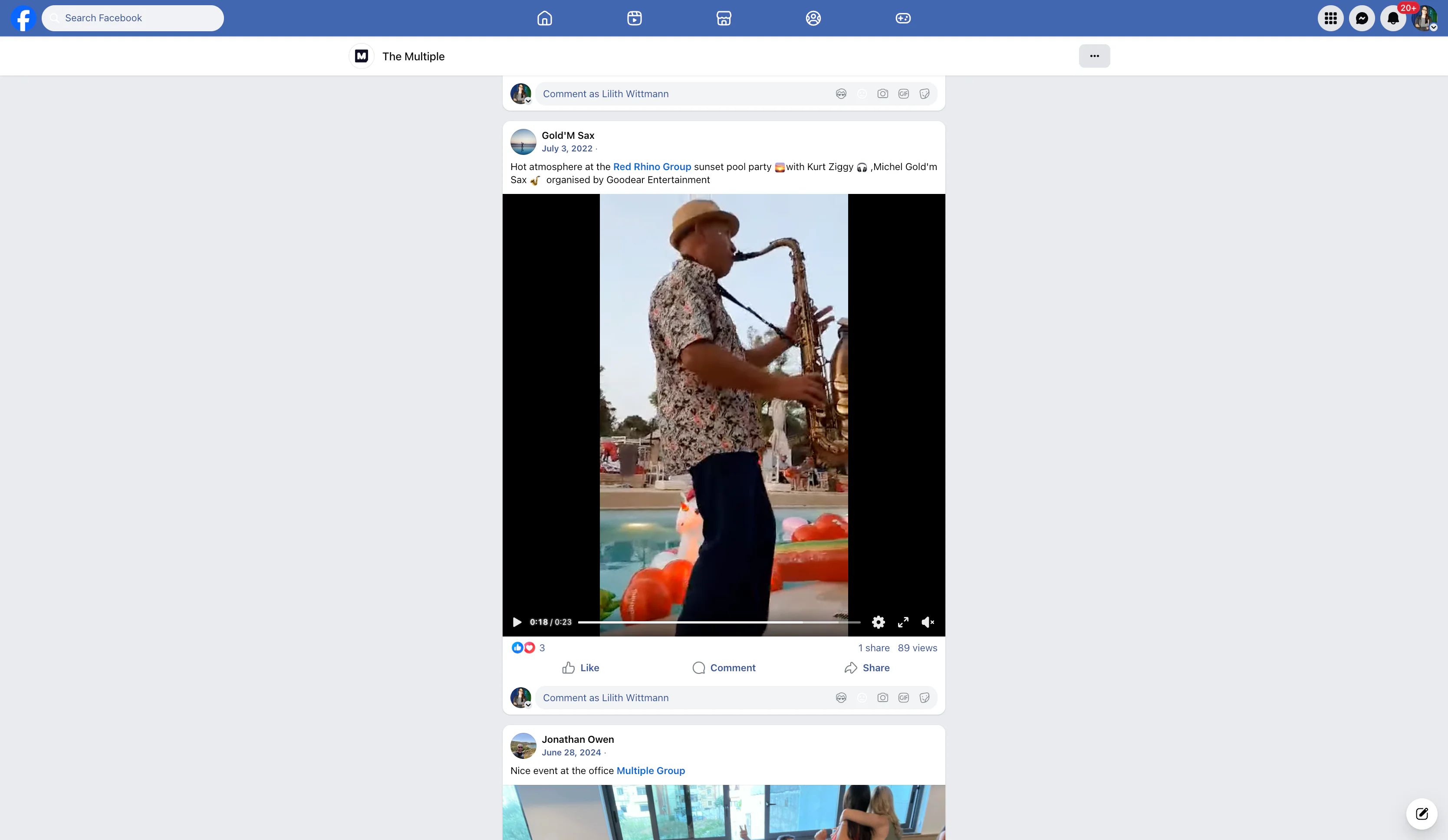Switch commenter identity under the sax video
Screen dimensions: 1448x840
pyautogui.click(x=520, y=698)
